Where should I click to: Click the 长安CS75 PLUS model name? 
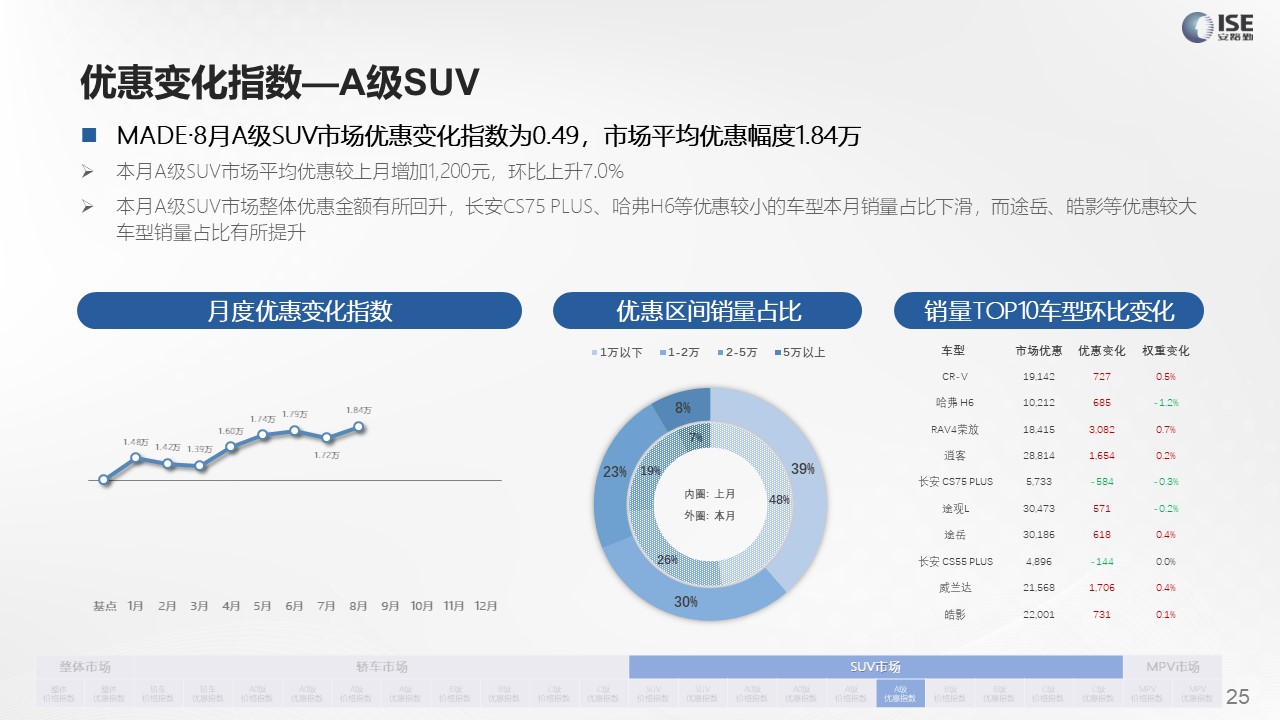click(955, 482)
